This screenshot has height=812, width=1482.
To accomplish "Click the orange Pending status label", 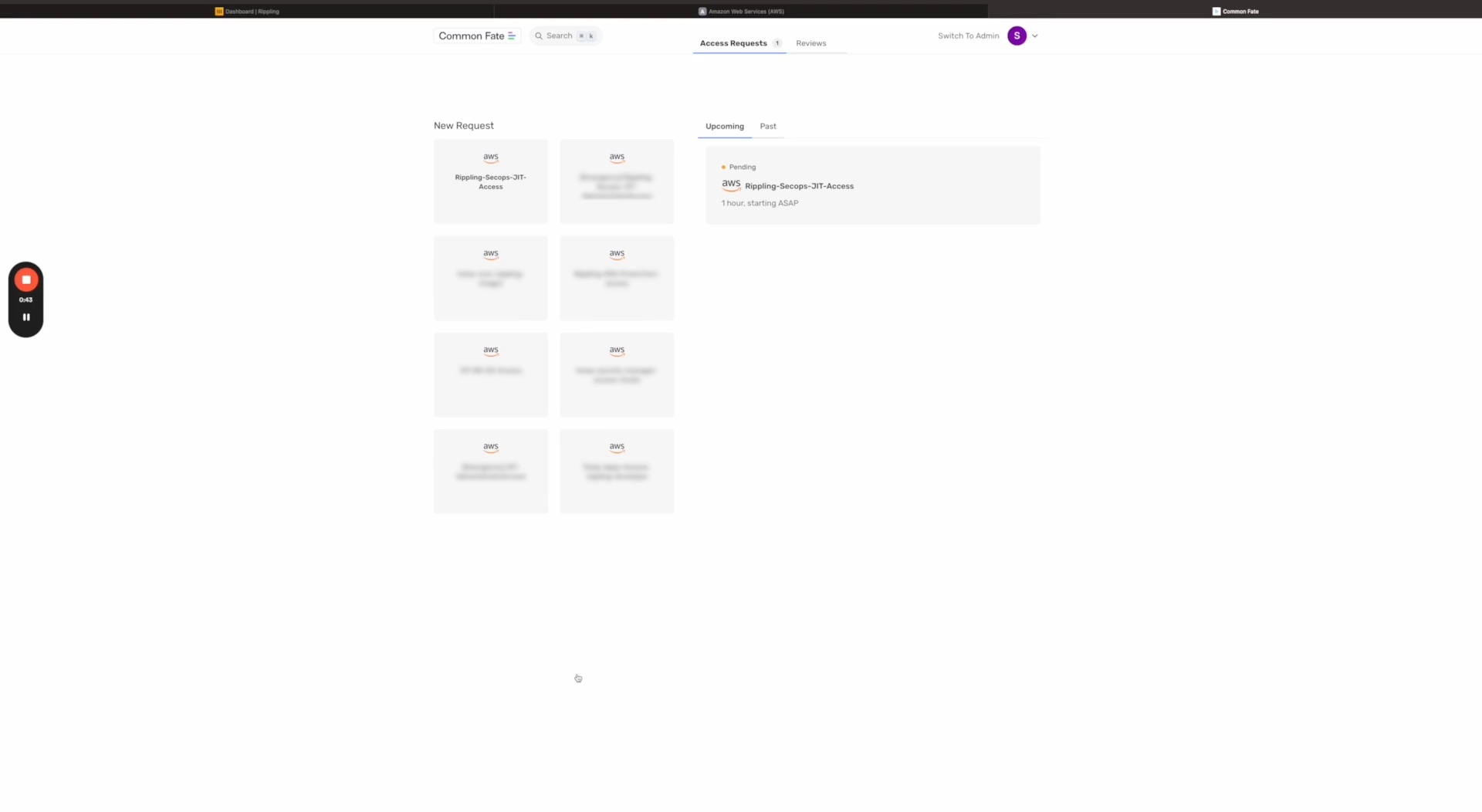I will (x=739, y=167).
